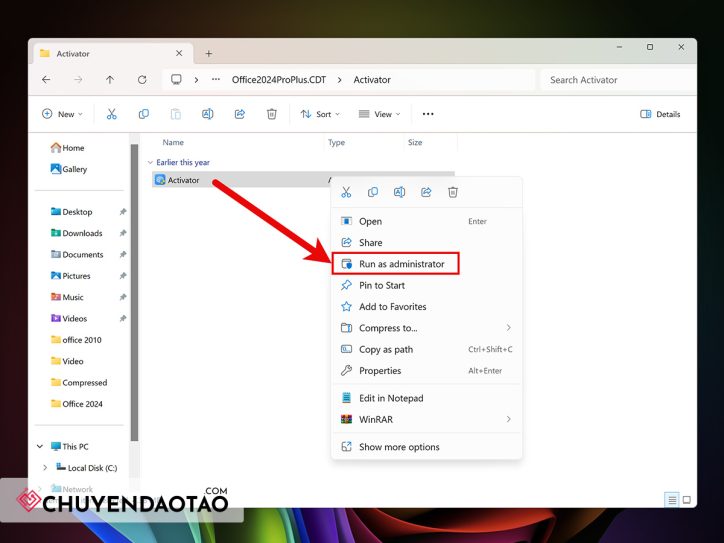This screenshot has width=724, height=543.
Task: Open the See more ellipsis in the toolbar
Action: 428,114
